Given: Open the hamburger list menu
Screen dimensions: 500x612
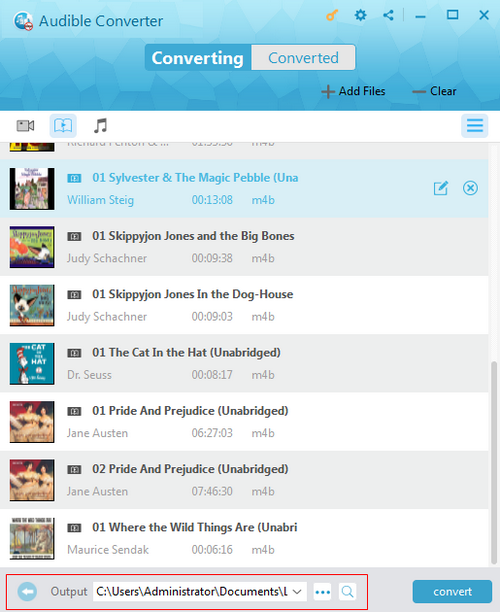Looking at the screenshot, I should [475, 126].
